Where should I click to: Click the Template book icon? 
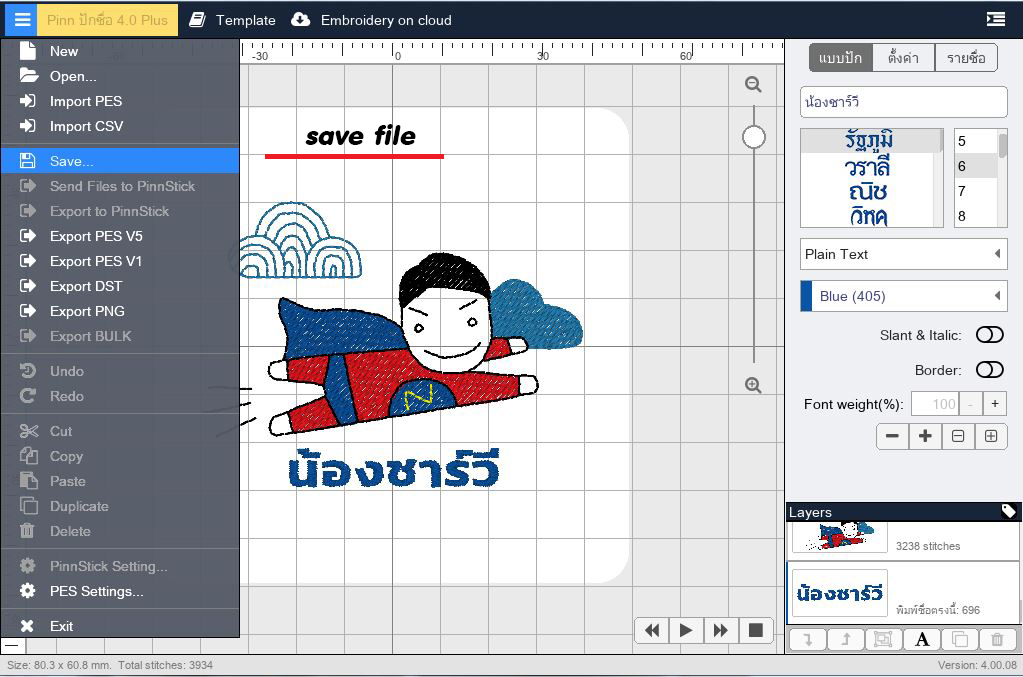click(197, 20)
